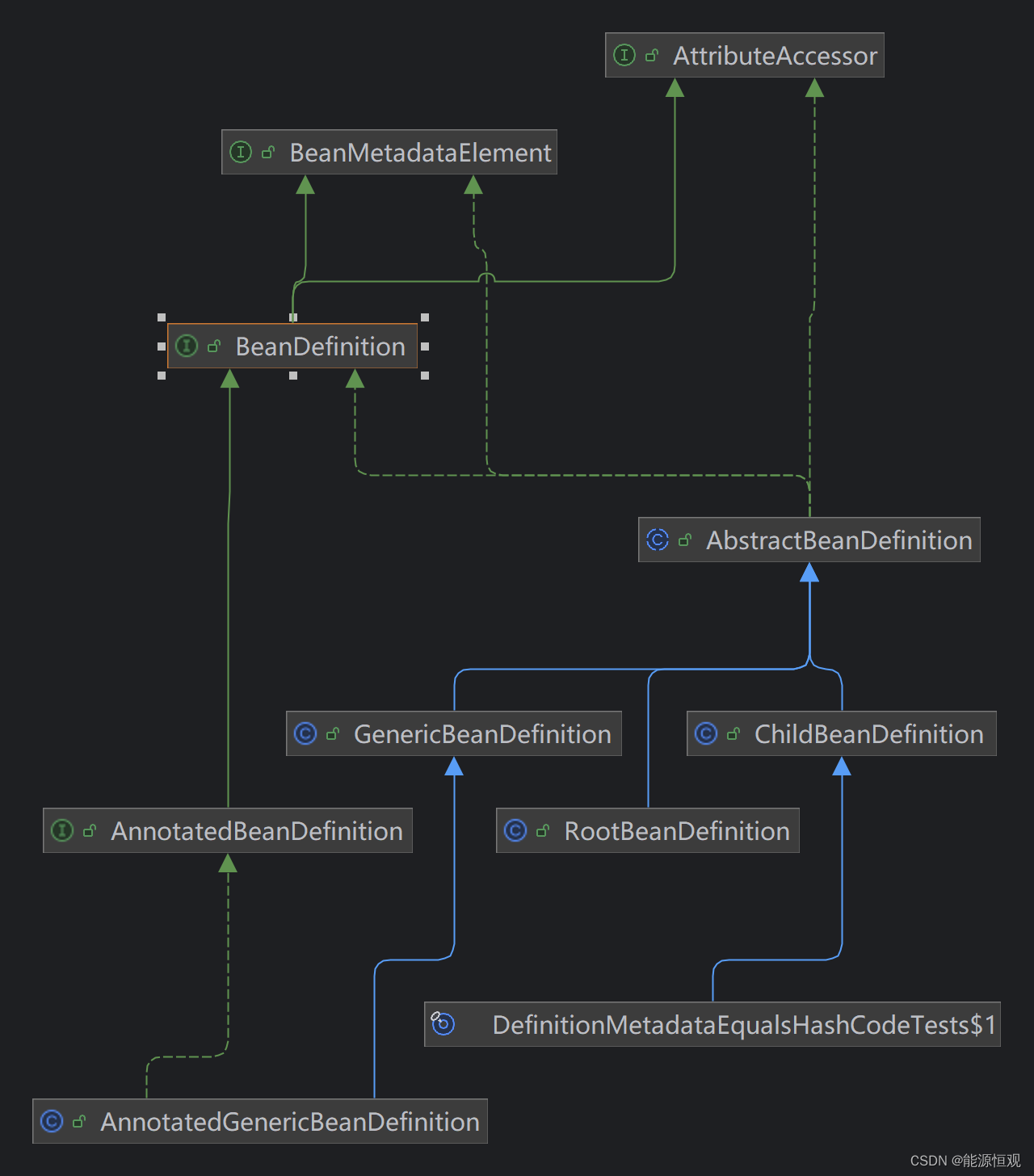Viewport: 1034px width, 1176px height.
Task: Select the BeanMetadataElement node label
Action: (x=420, y=153)
